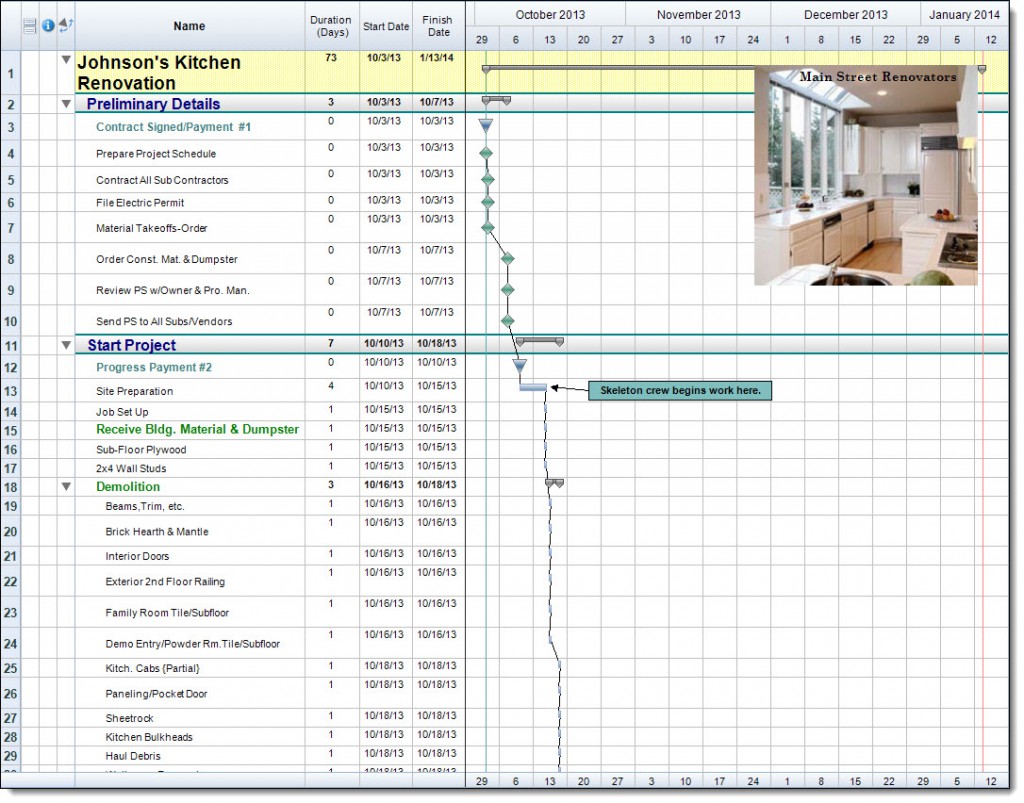This screenshot has width=1024, height=803.
Task: Select the Skeleton crew annotation callout
Action: [x=680, y=391]
